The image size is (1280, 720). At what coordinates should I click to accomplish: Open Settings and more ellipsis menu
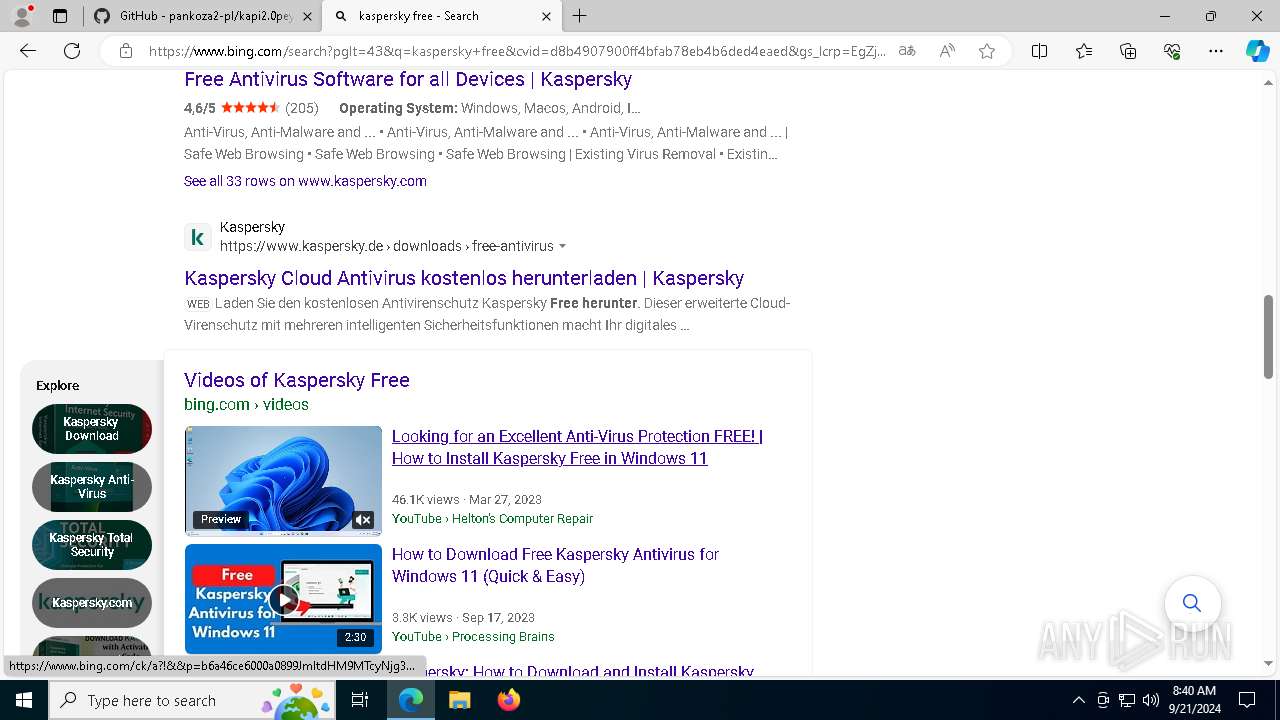1216,51
